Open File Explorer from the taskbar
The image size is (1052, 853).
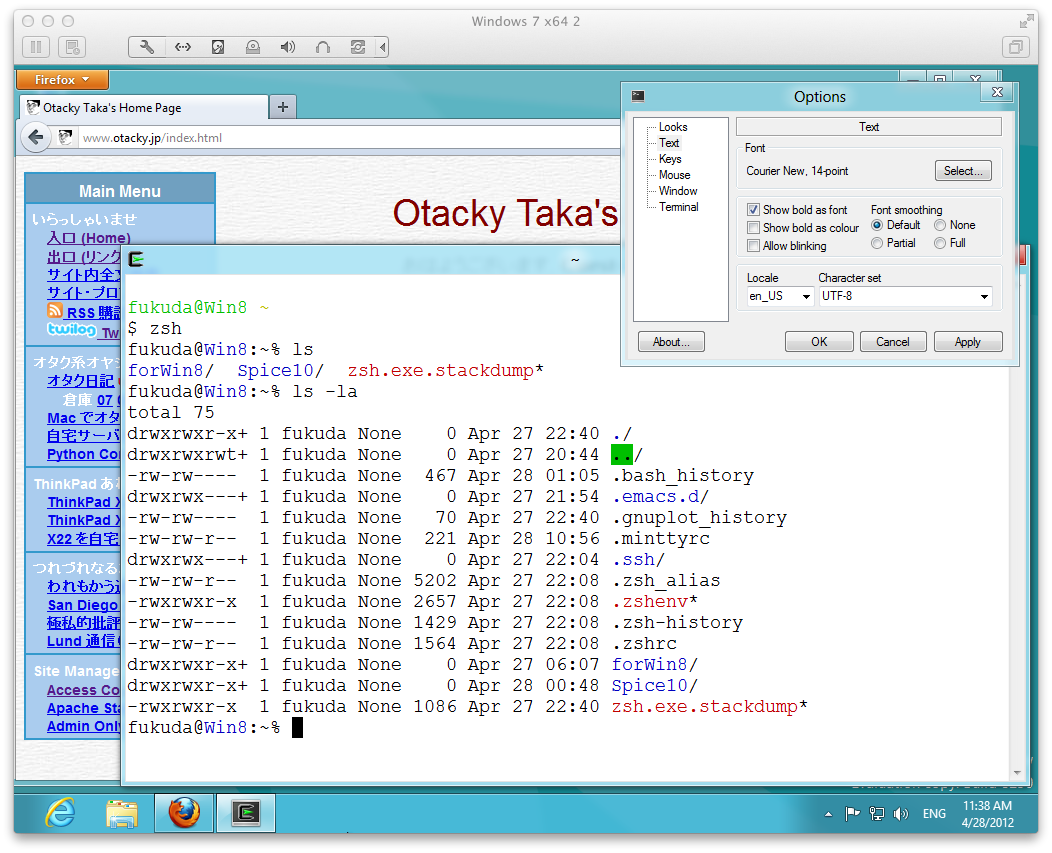click(x=121, y=813)
